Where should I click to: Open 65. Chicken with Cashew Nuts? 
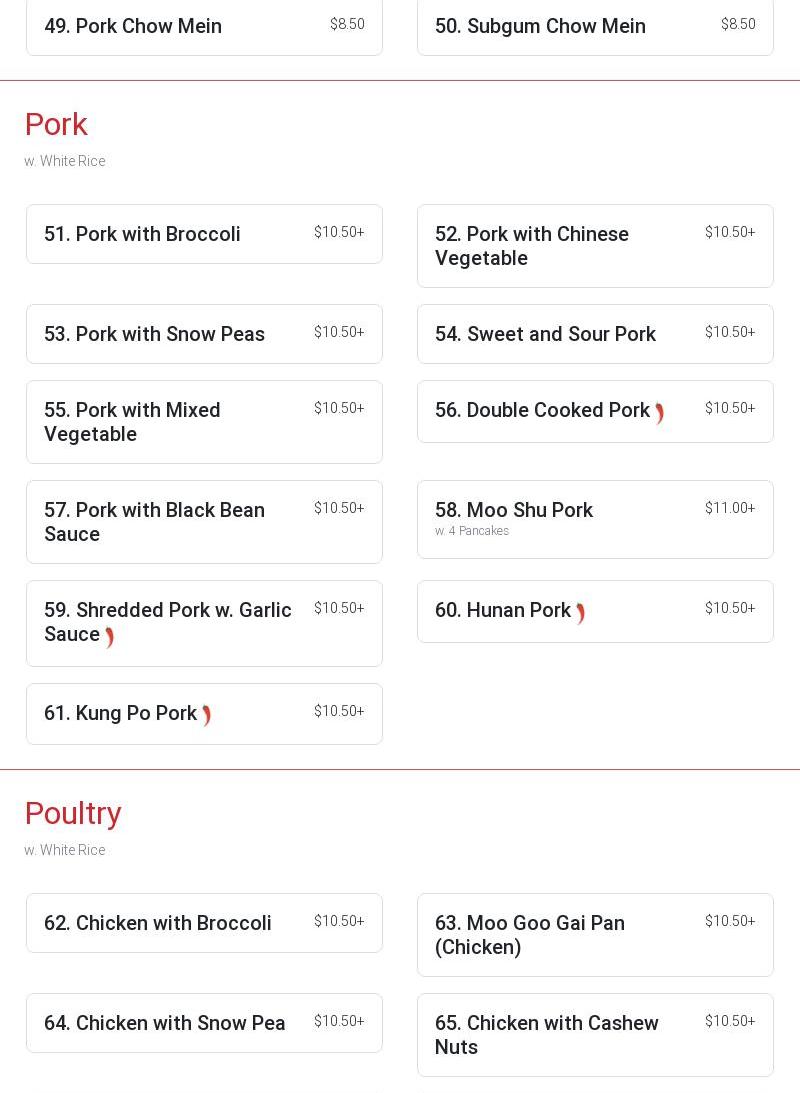(595, 1034)
